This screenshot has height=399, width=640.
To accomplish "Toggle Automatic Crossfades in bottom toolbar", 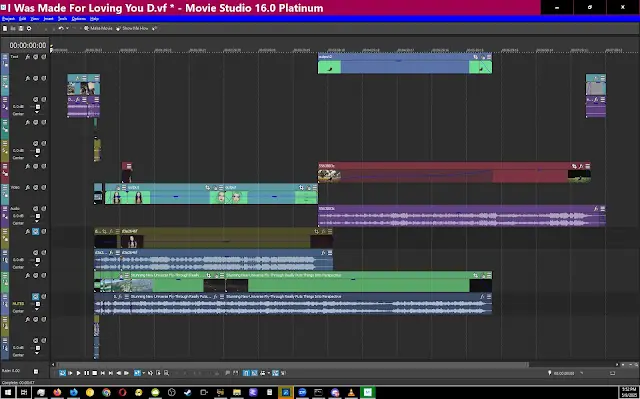I will point(254,373).
